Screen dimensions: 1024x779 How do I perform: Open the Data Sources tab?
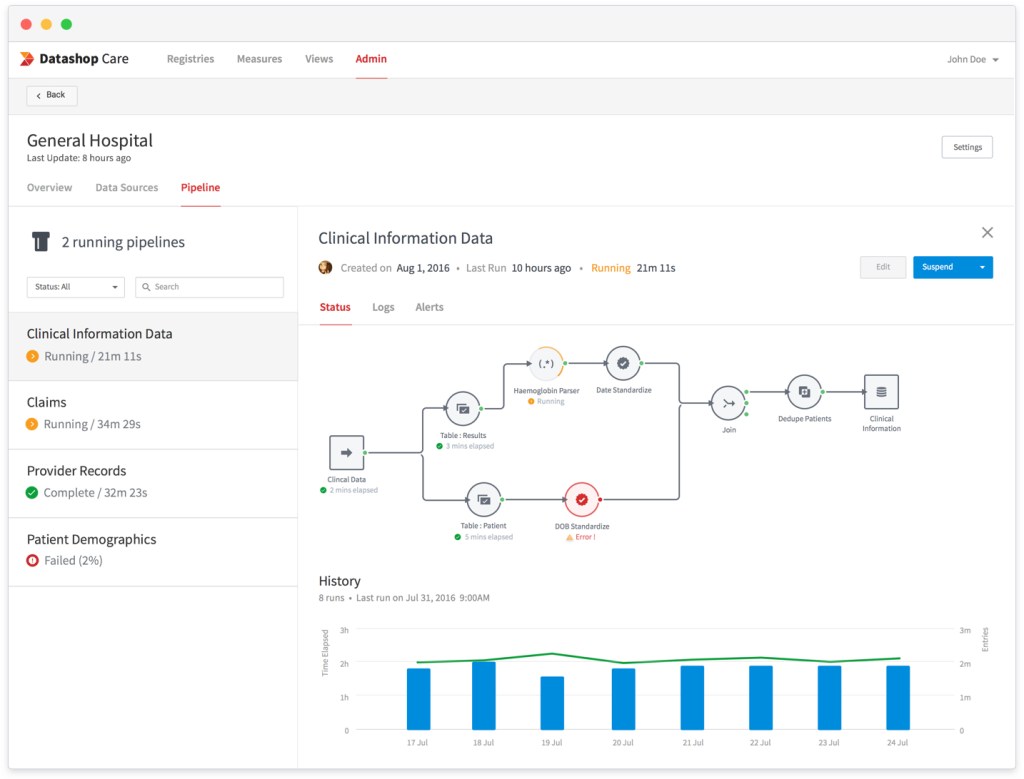[126, 187]
